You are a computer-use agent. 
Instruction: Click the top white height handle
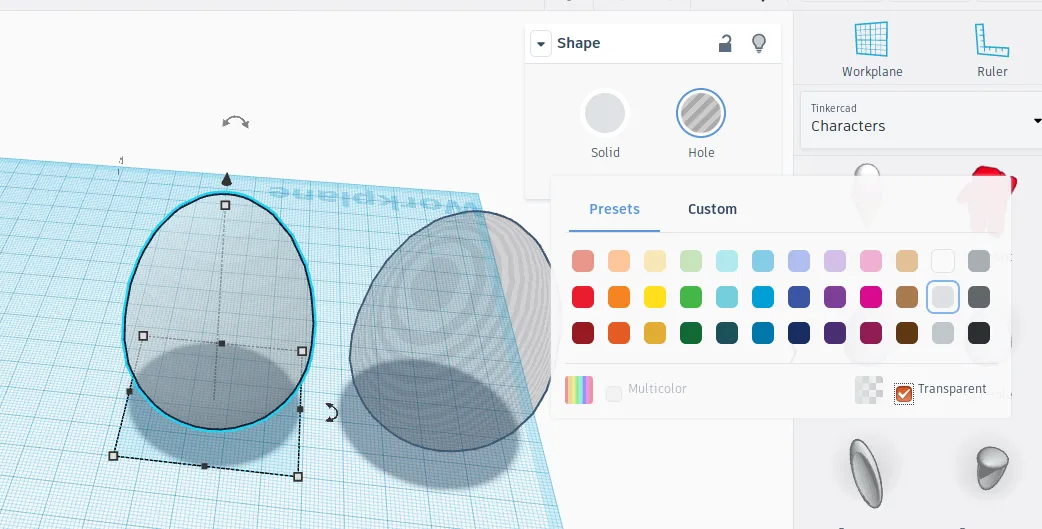click(x=225, y=205)
